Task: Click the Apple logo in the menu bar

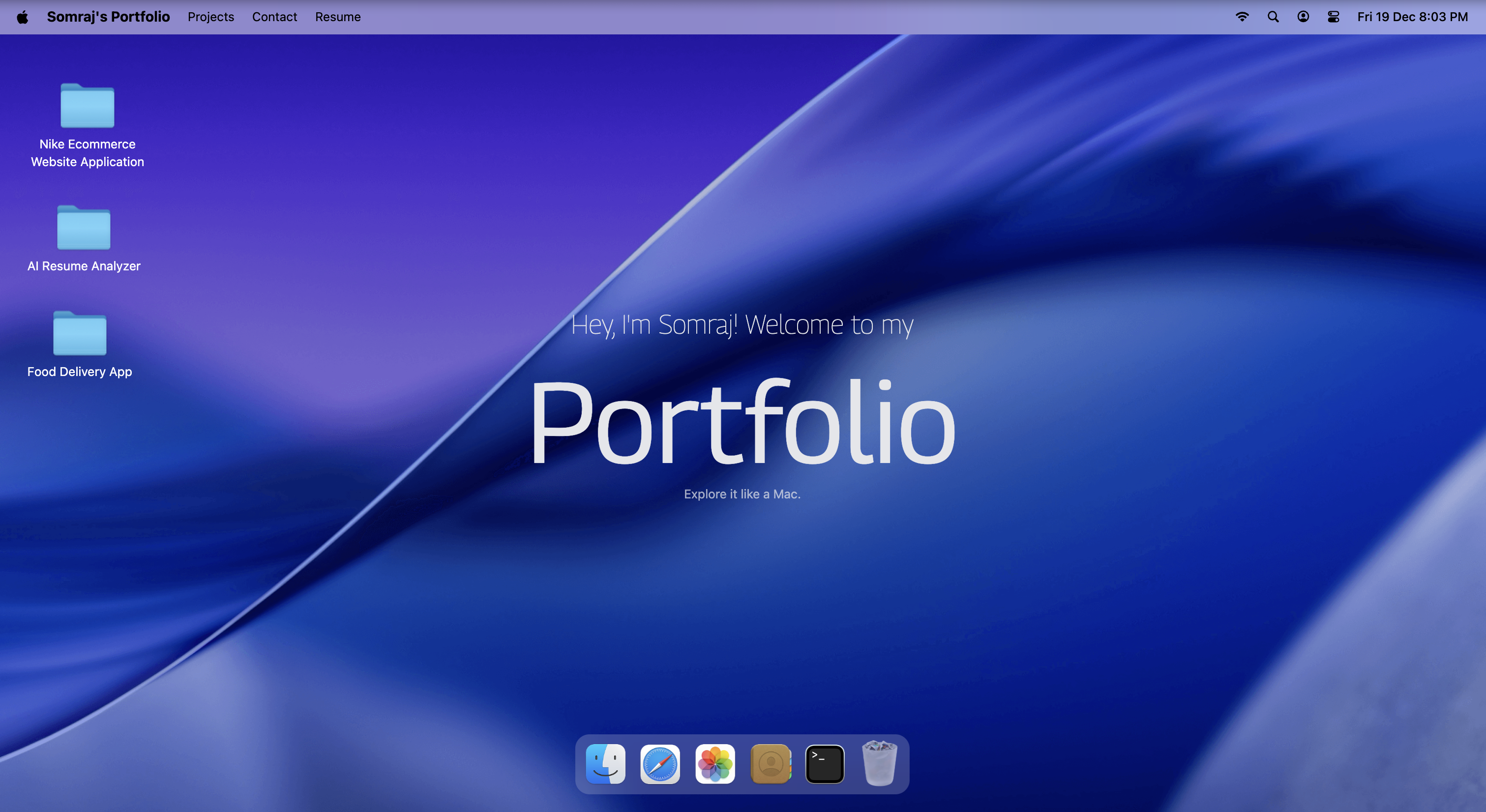Action: pyautogui.click(x=21, y=17)
